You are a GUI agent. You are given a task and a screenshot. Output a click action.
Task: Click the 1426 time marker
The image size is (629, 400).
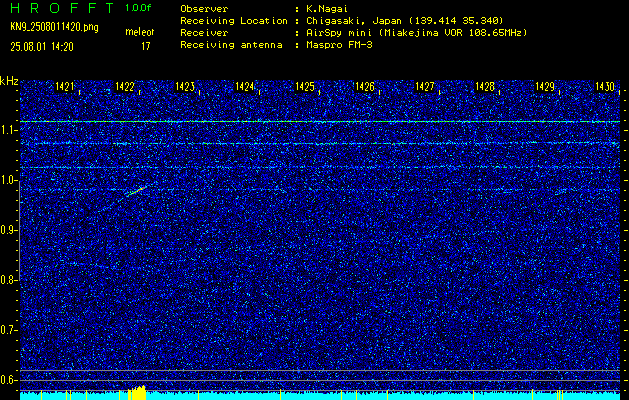365,86
